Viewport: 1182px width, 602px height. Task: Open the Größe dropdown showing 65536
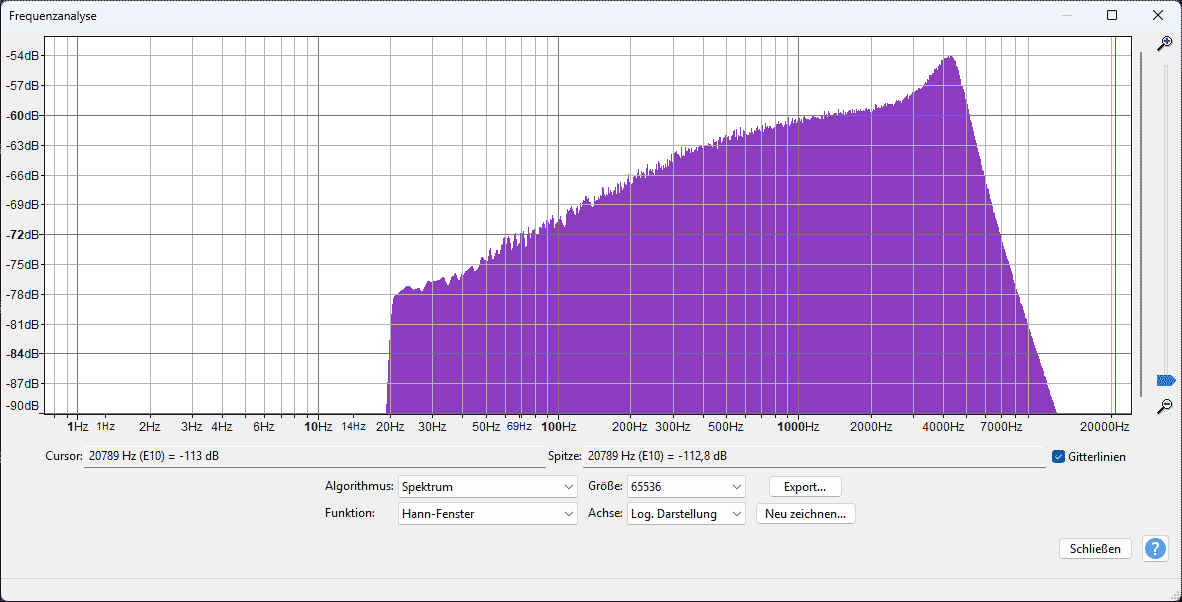[x=686, y=487]
